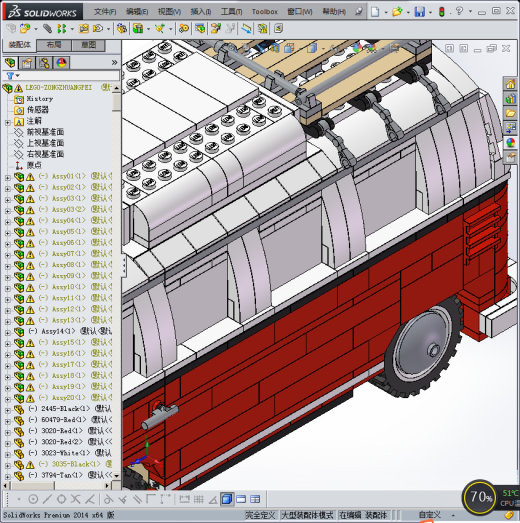The image size is (520, 523).
Task: Select the 前视基准面 plane in the tree
Action: point(45,132)
